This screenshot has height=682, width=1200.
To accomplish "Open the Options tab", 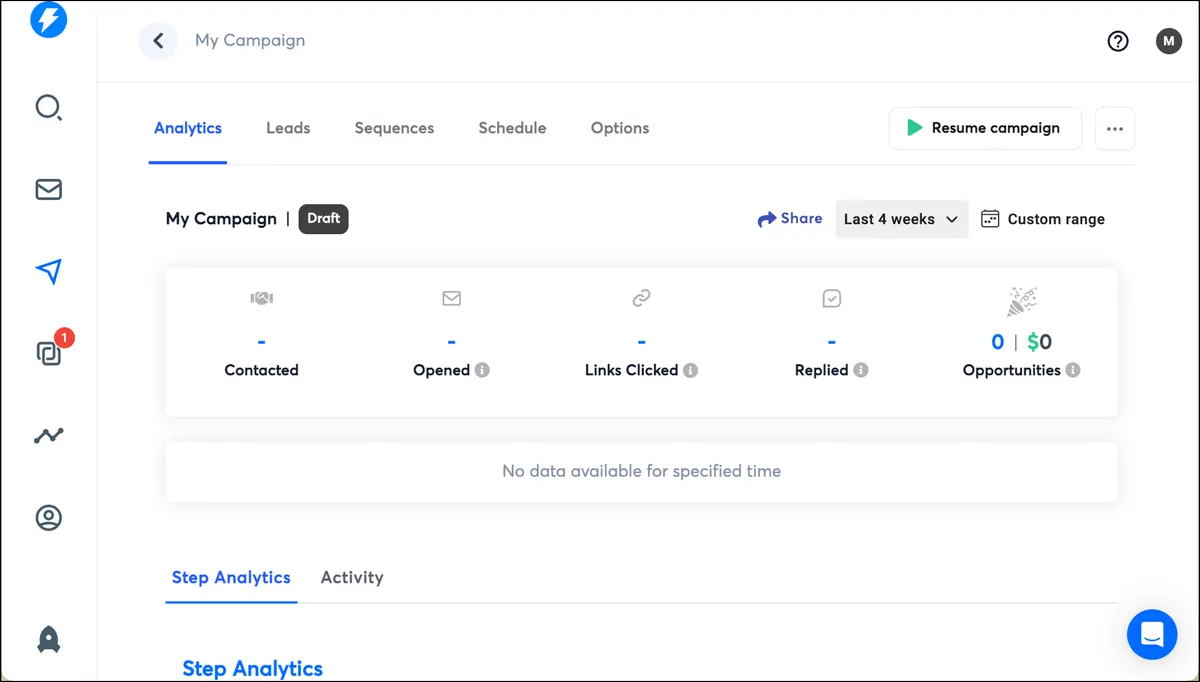I will click(620, 128).
